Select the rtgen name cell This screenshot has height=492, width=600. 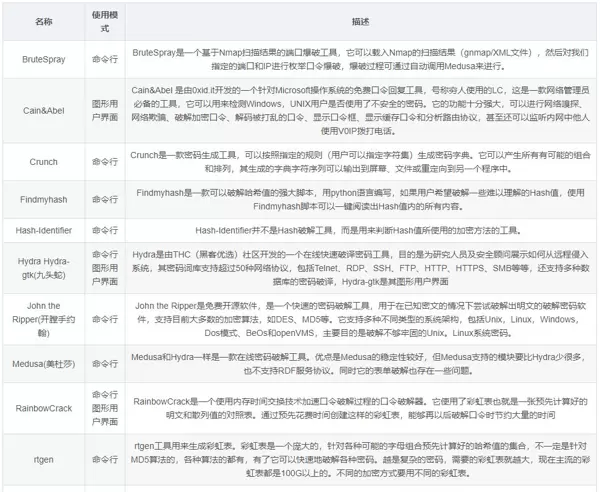coord(44,461)
